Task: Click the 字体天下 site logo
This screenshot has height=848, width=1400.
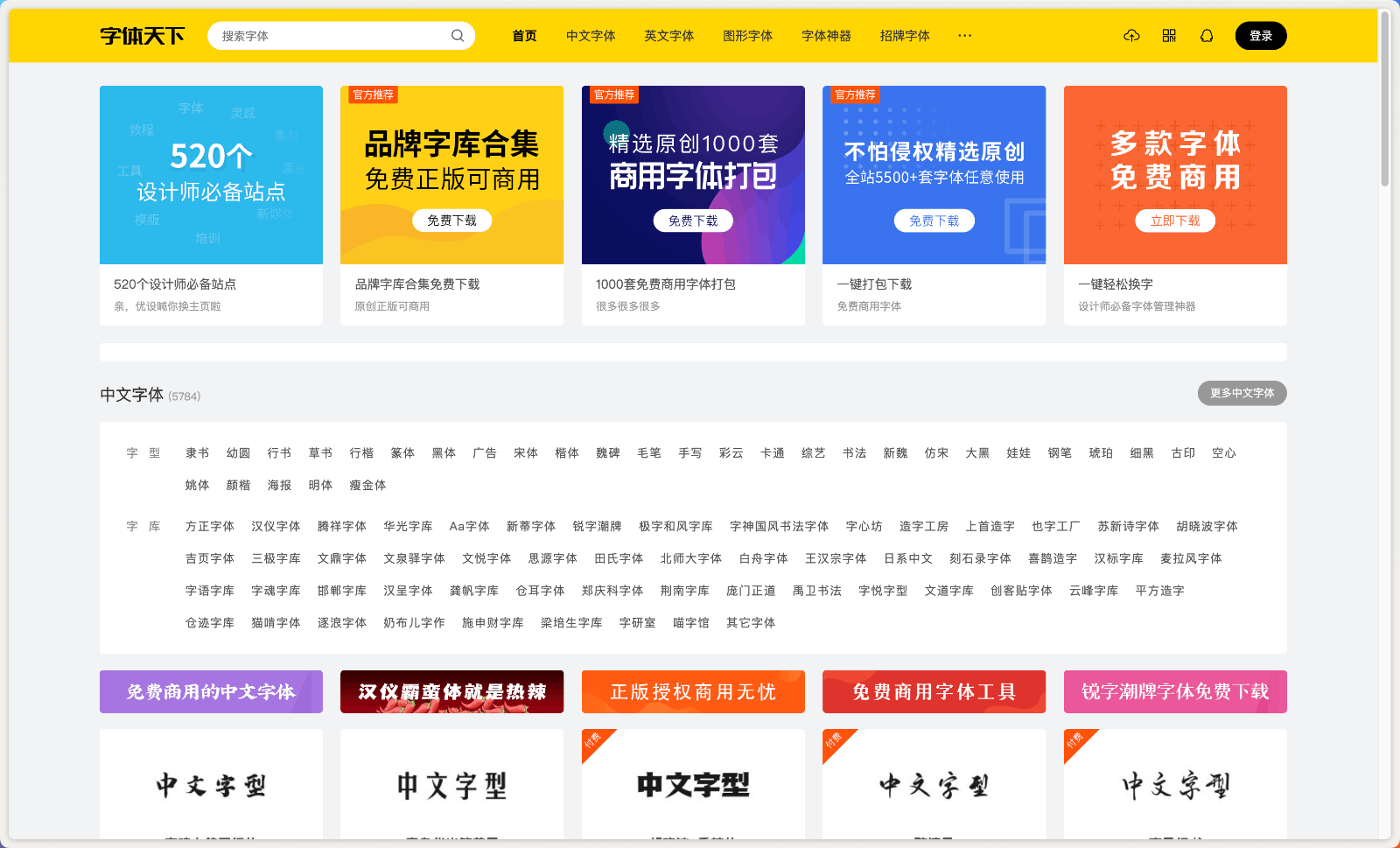Action: [143, 36]
